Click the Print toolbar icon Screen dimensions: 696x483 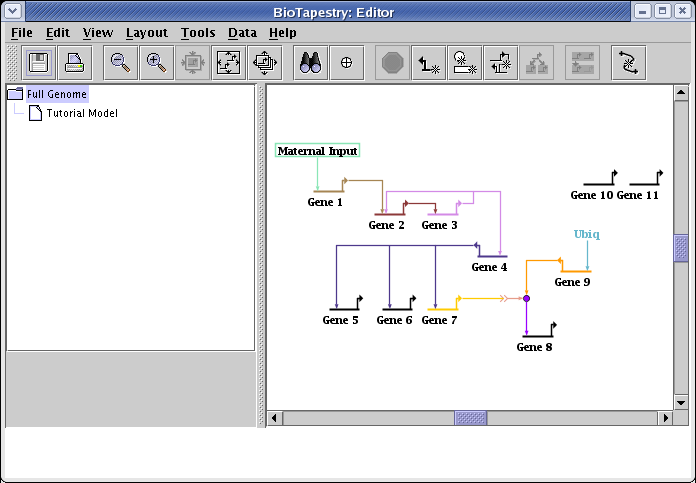75,62
